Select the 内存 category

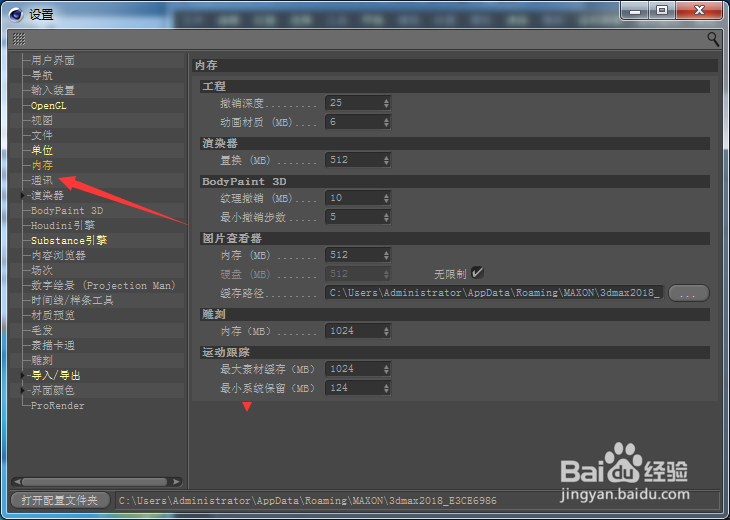42,165
